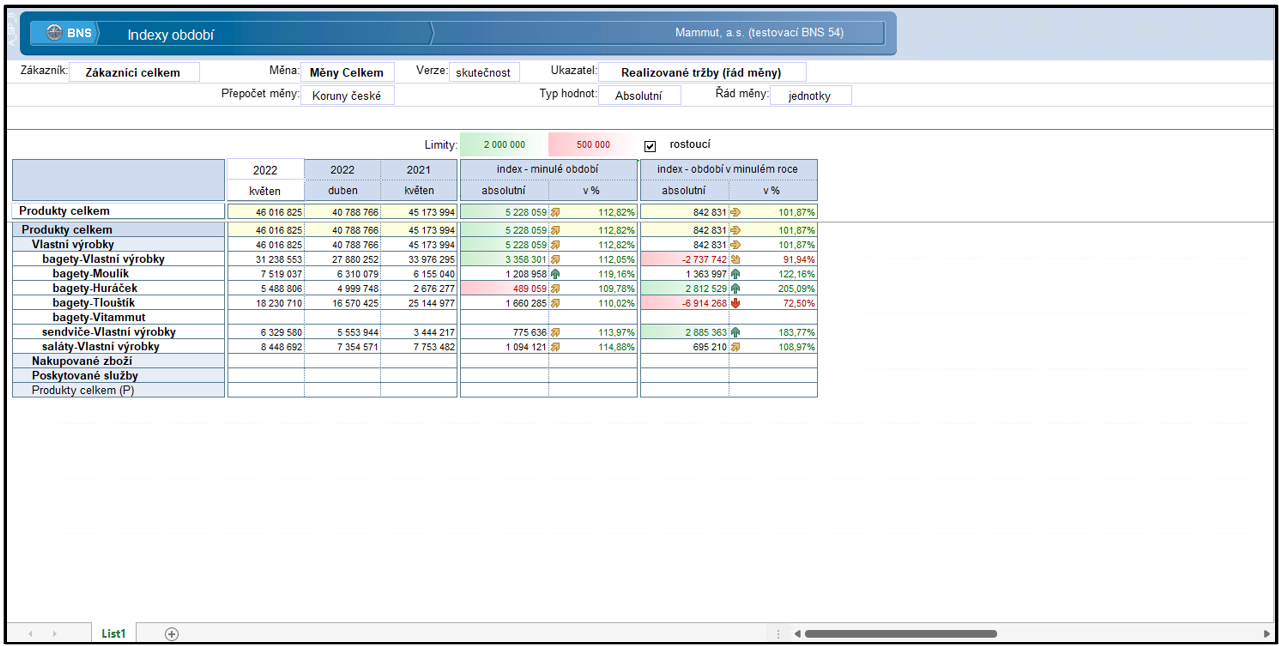Click red down arrow for bagety-Tloušťík
This screenshot has width=1279, height=646.
pyautogui.click(x=736, y=303)
